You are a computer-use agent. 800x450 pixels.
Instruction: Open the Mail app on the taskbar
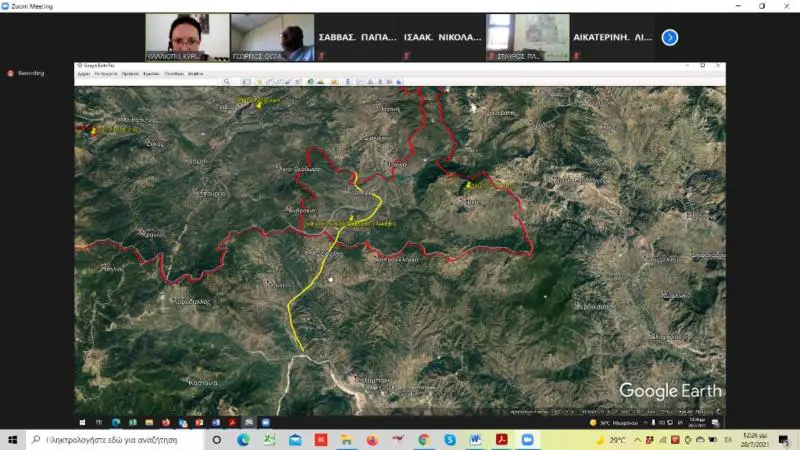(295, 440)
